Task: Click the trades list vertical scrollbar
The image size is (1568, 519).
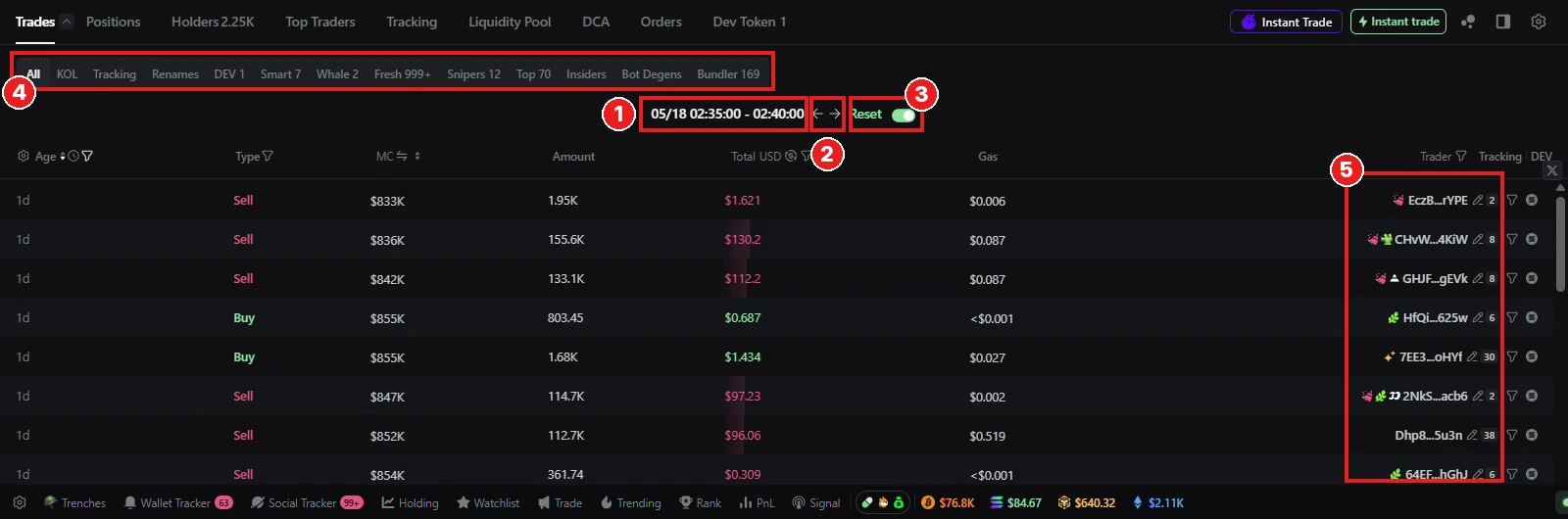Action: 1560,245
